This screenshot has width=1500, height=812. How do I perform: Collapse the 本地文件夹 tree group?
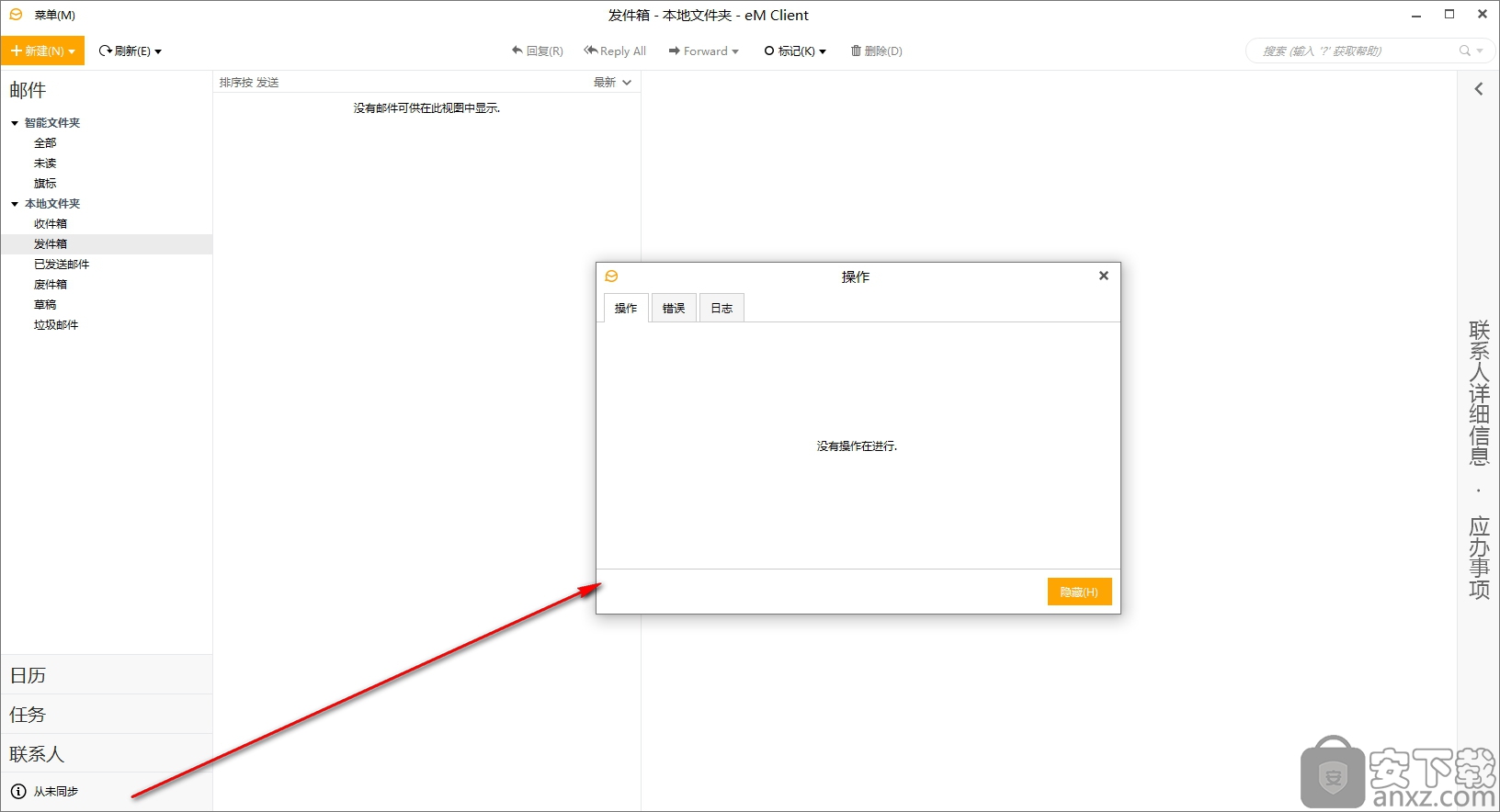point(15,204)
